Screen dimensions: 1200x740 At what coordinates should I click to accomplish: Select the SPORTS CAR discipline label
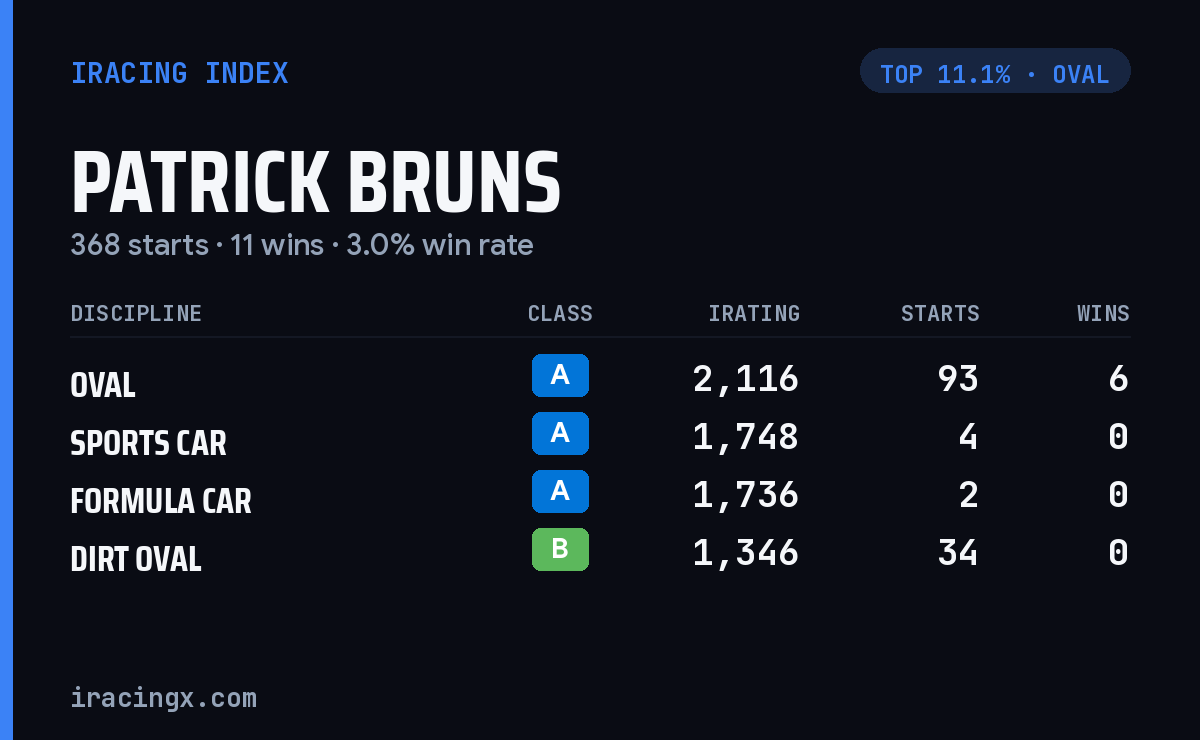(x=148, y=443)
